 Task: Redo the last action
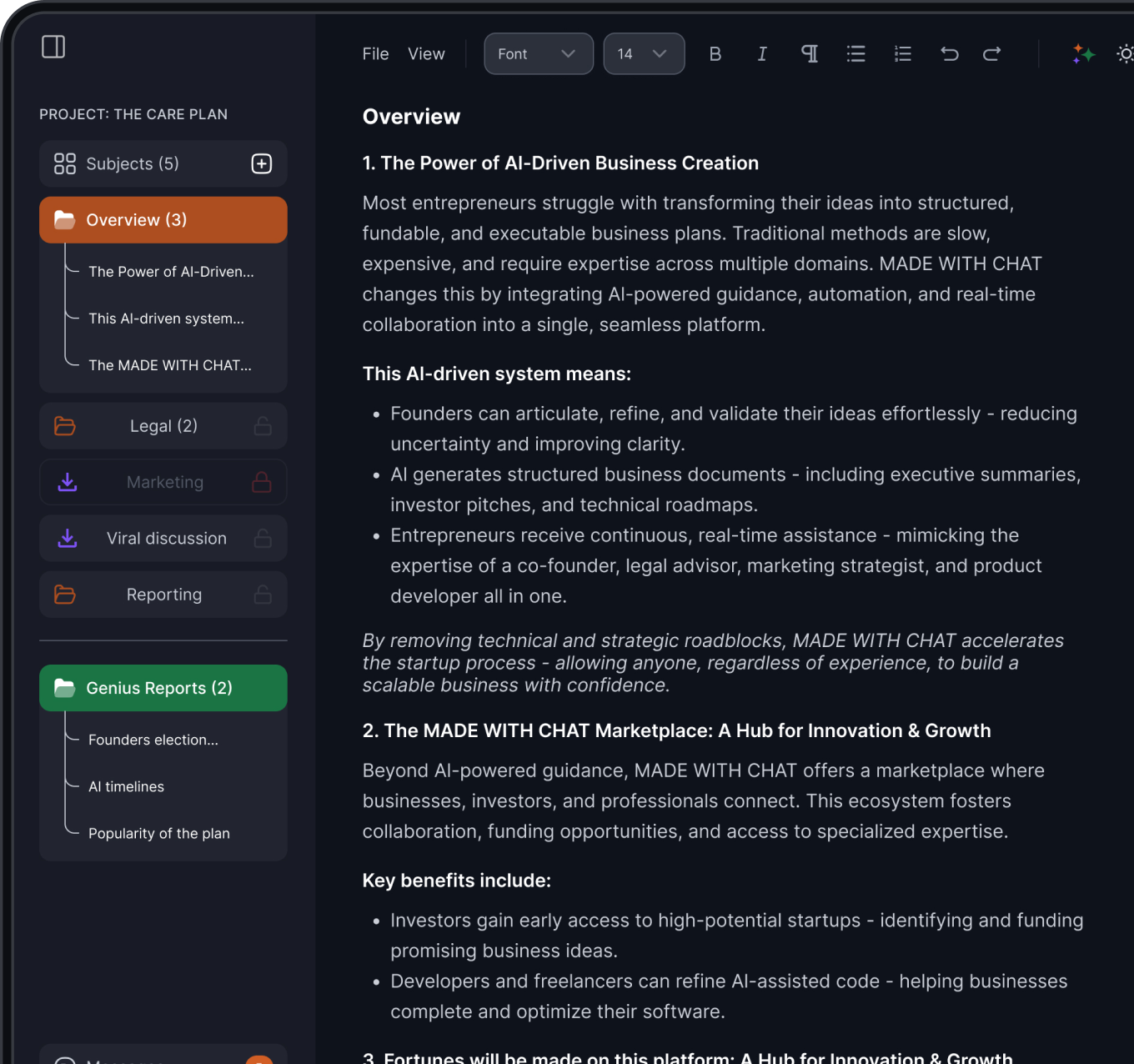991,54
